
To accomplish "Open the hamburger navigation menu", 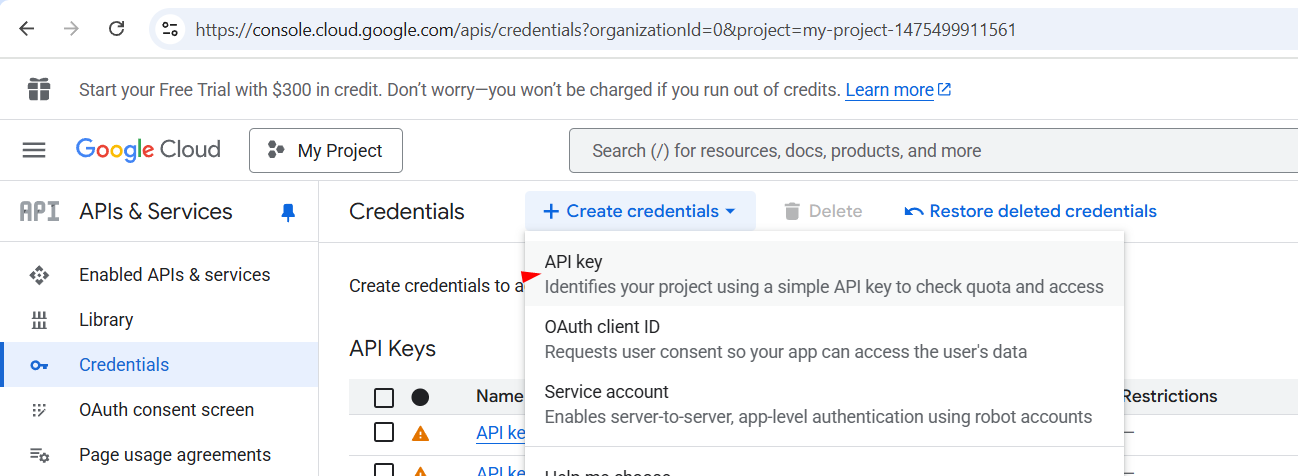I will tap(34, 150).
